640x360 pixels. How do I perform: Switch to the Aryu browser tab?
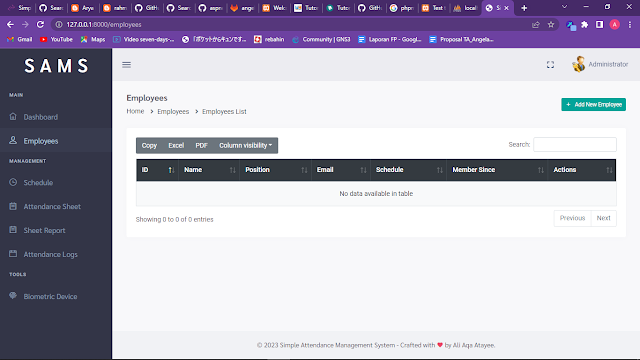[x=83, y=8]
